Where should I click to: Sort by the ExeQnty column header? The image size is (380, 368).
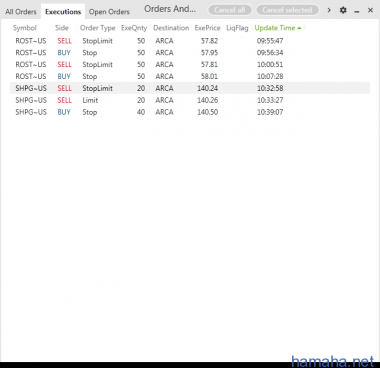click(x=134, y=28)
